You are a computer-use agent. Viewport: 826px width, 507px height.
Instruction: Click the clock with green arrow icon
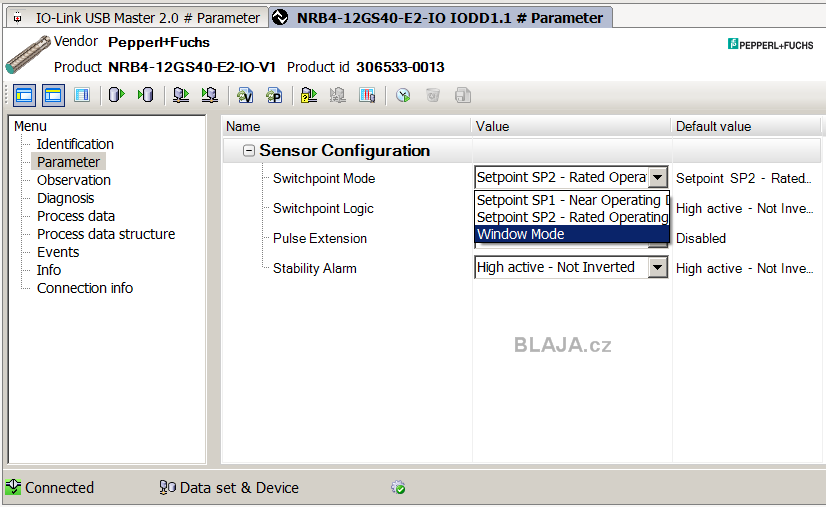click(x=403, y=95)
